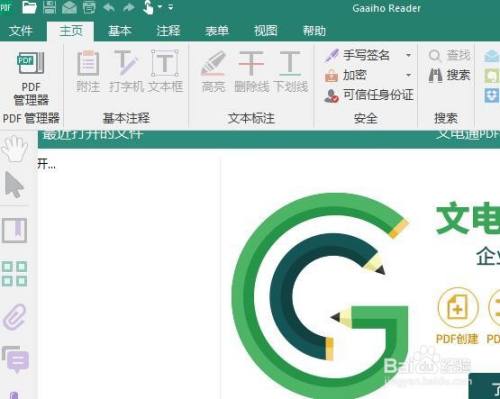Select the 打字机 typewriter tool

(126, 71)
